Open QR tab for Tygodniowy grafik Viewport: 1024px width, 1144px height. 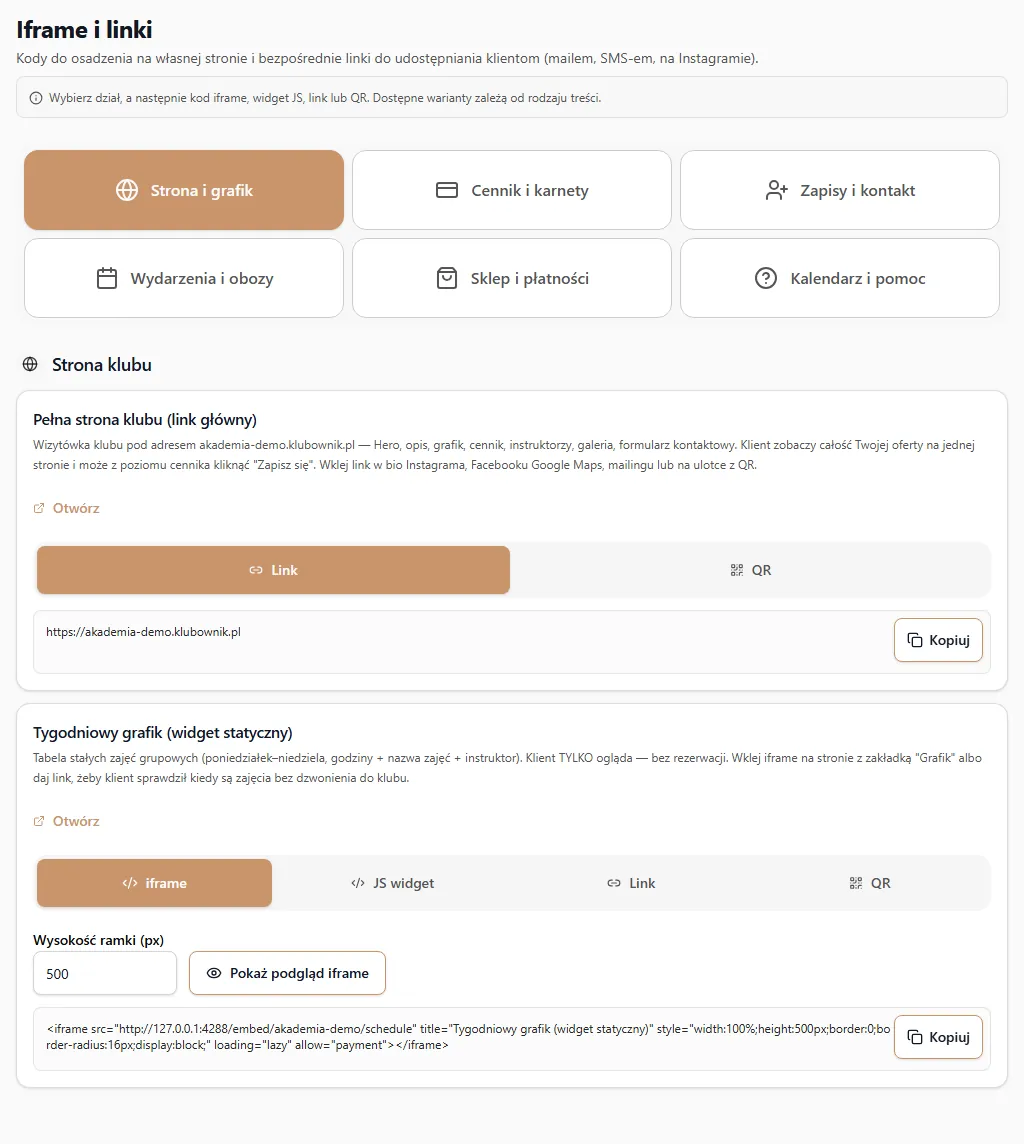pyautogui.click(x=870, y=883)
